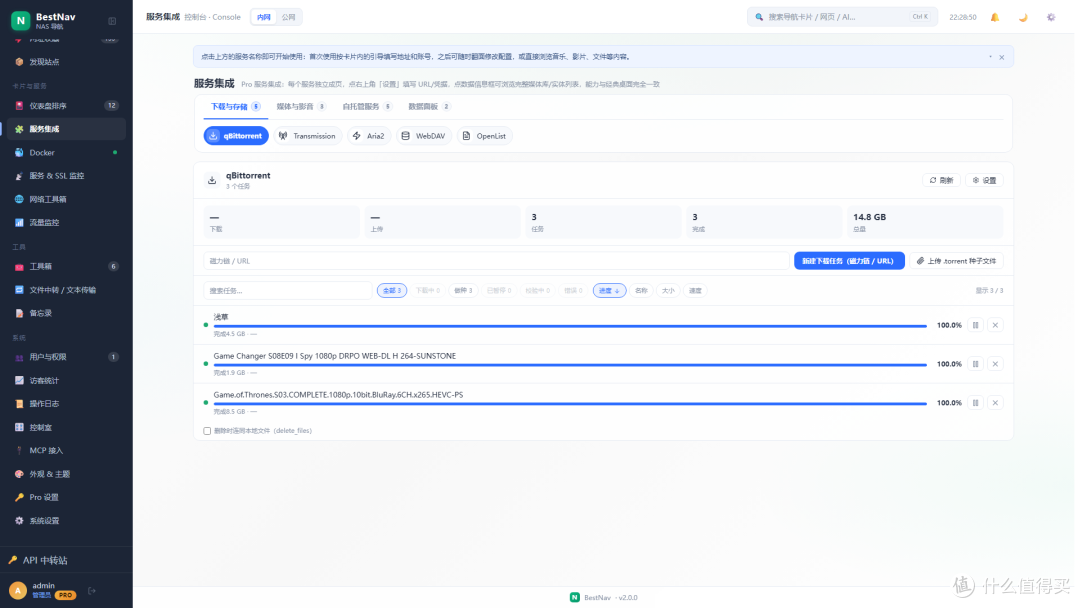Open 操作日志 in the sidebar
The width and height of the screenshot is (1080, 608).
coord(66,403)
